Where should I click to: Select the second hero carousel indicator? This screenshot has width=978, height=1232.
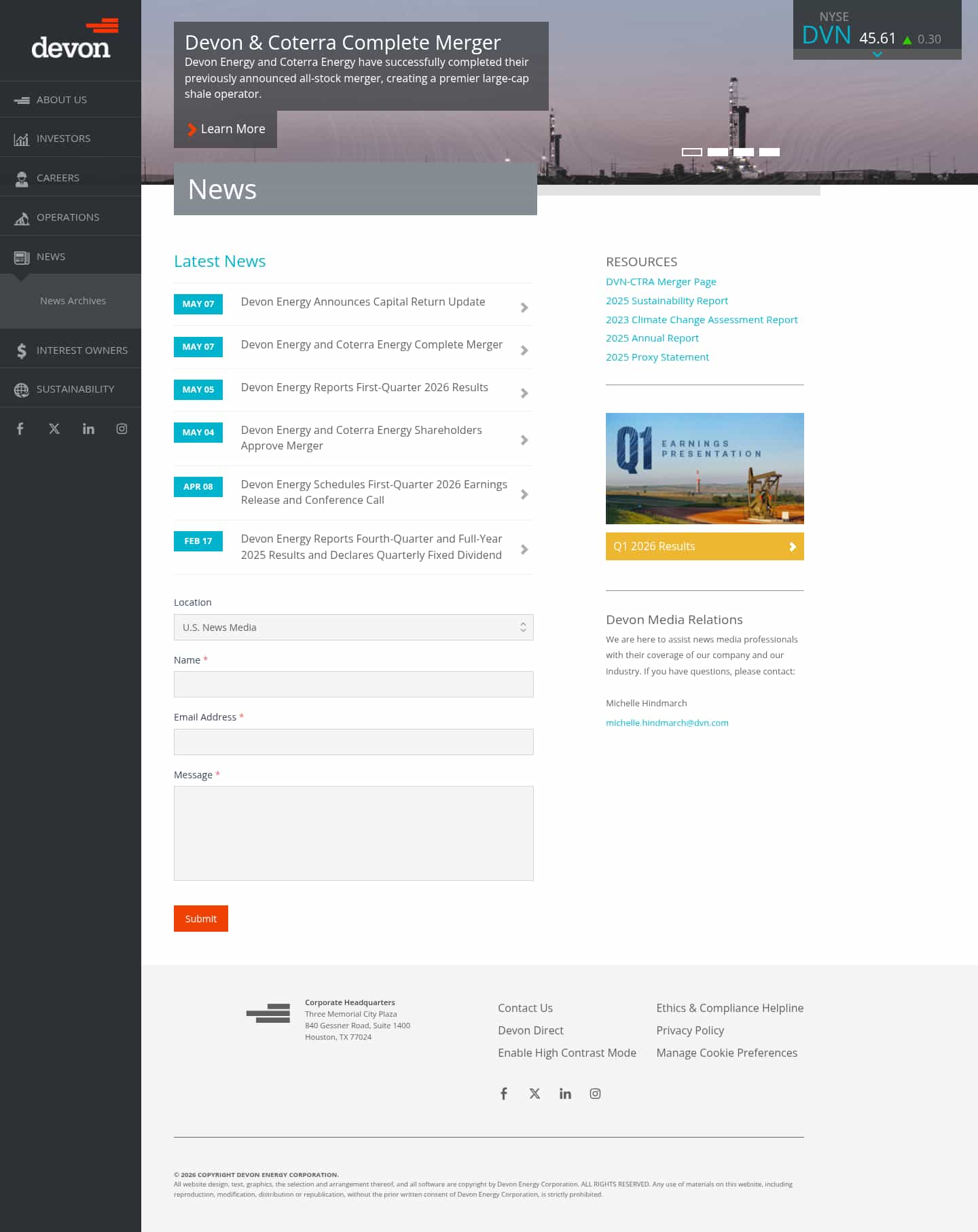click(718, 152)
